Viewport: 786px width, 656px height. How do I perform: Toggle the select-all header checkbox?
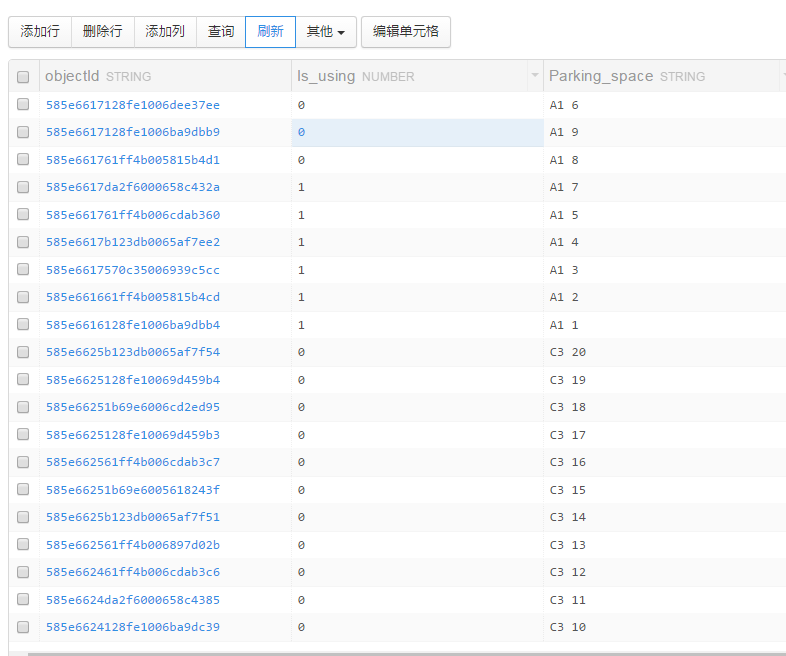pos(23,77)
